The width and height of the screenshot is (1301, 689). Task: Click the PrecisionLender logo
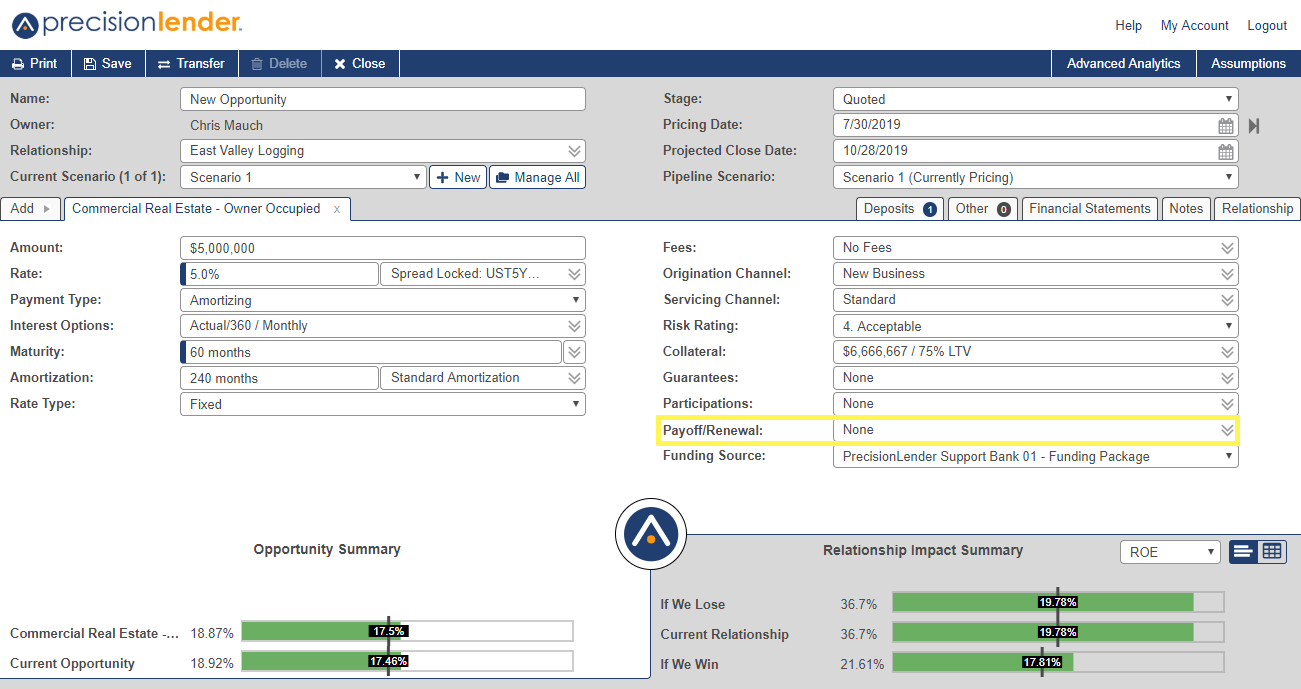point(126,24)
